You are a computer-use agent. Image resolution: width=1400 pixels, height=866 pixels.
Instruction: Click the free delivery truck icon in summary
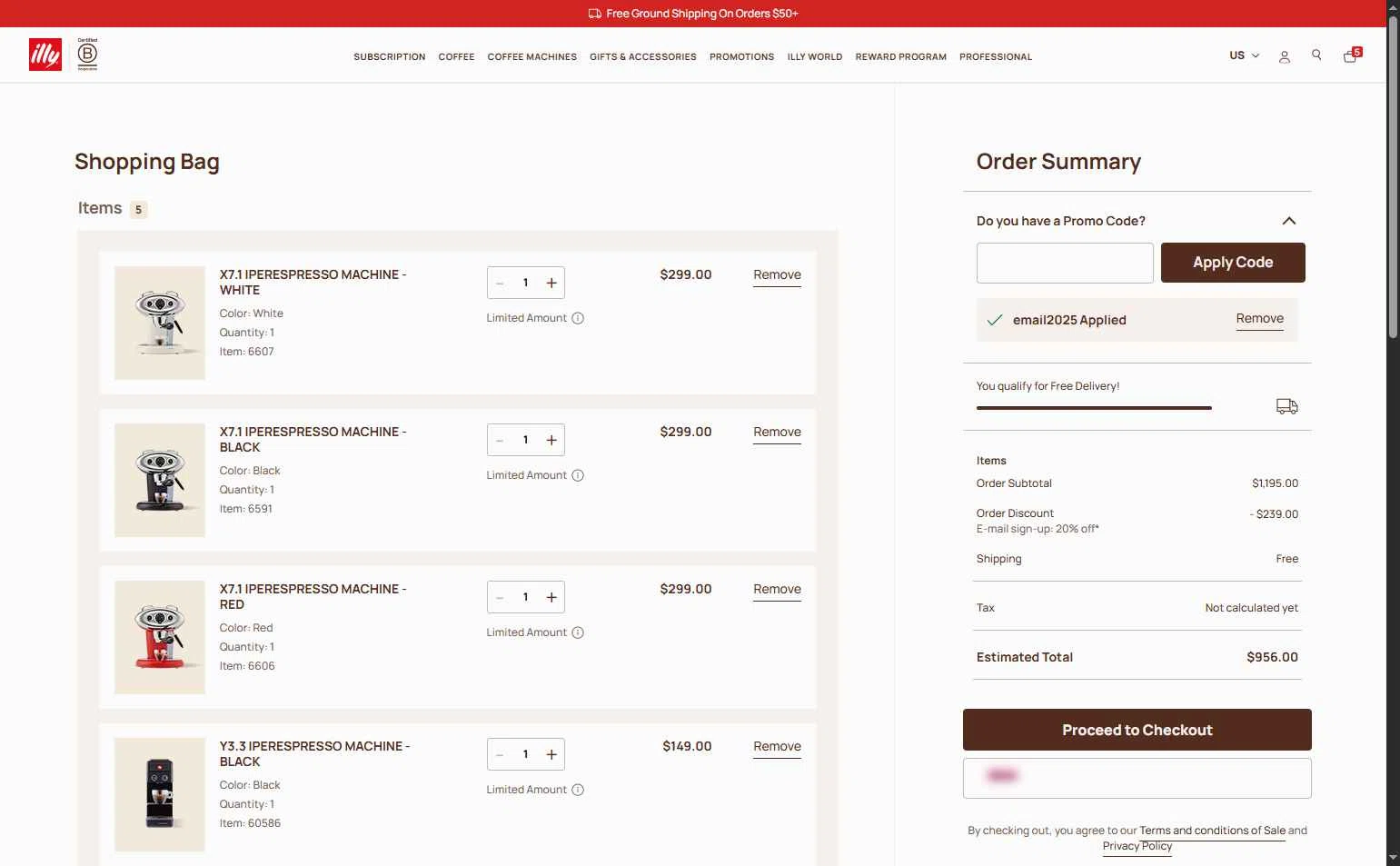[x=1287, y=406]
